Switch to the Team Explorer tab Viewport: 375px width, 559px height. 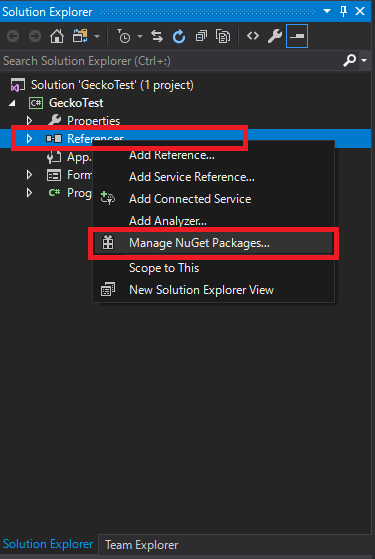[x=142, y=545]
